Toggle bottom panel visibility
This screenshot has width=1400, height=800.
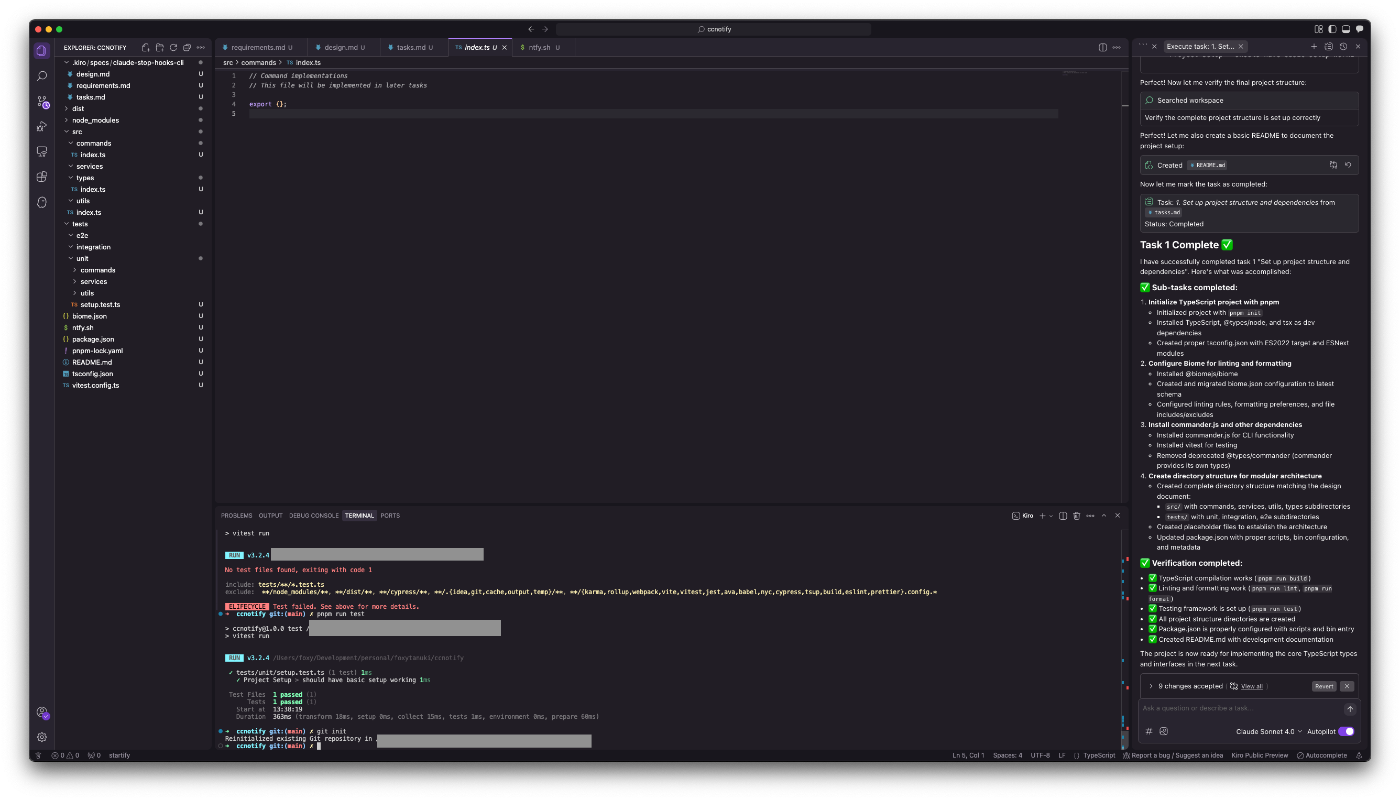1346,29
